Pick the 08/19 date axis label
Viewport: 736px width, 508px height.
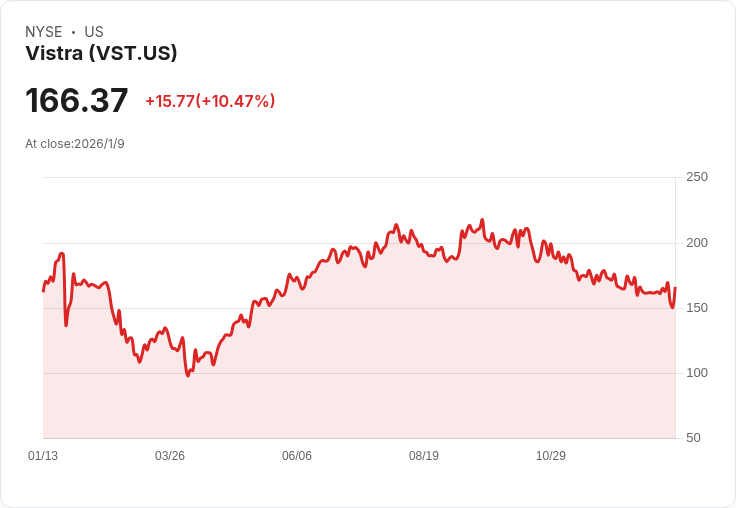point(424,456)
